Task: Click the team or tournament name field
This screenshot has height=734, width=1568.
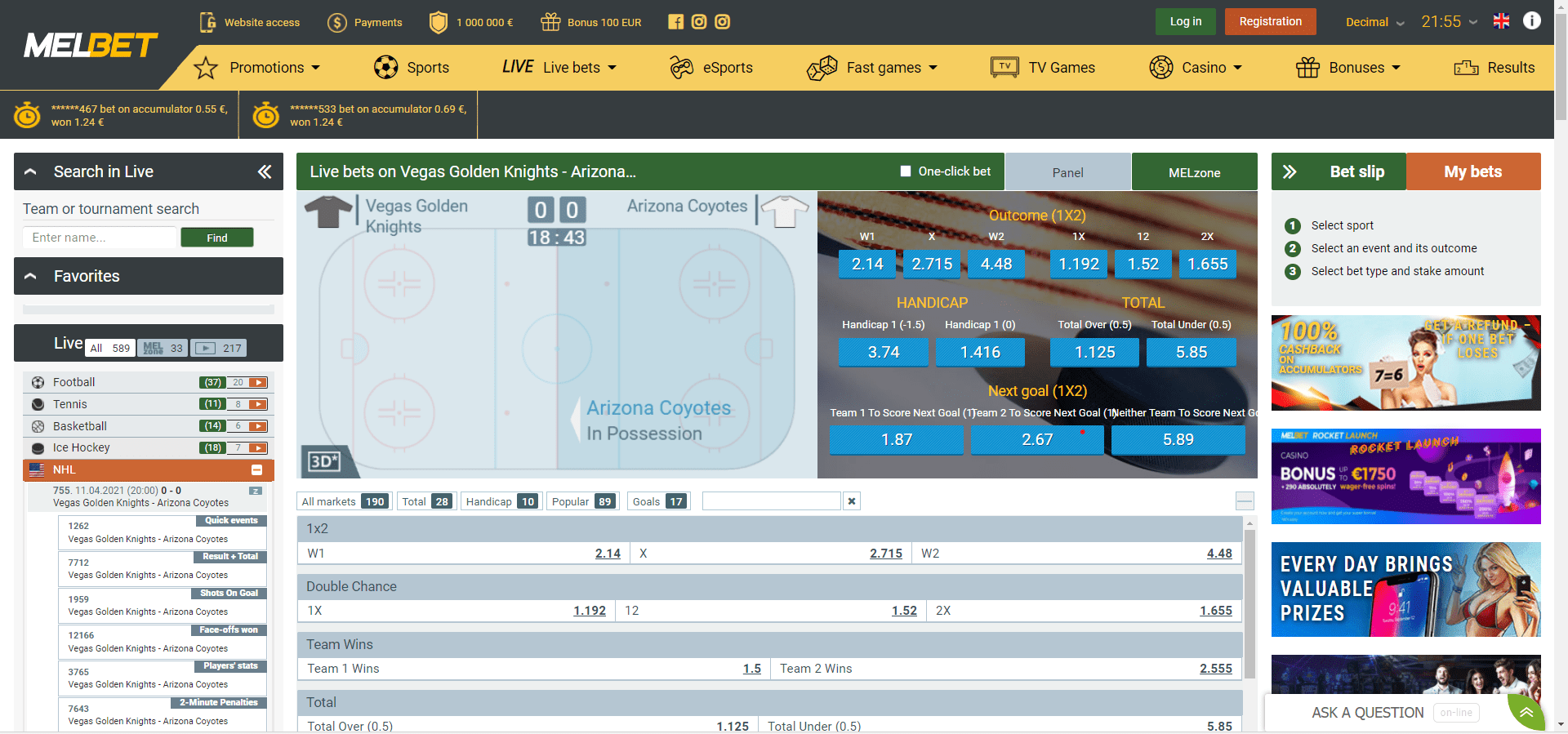Action: tap(100, 238)
